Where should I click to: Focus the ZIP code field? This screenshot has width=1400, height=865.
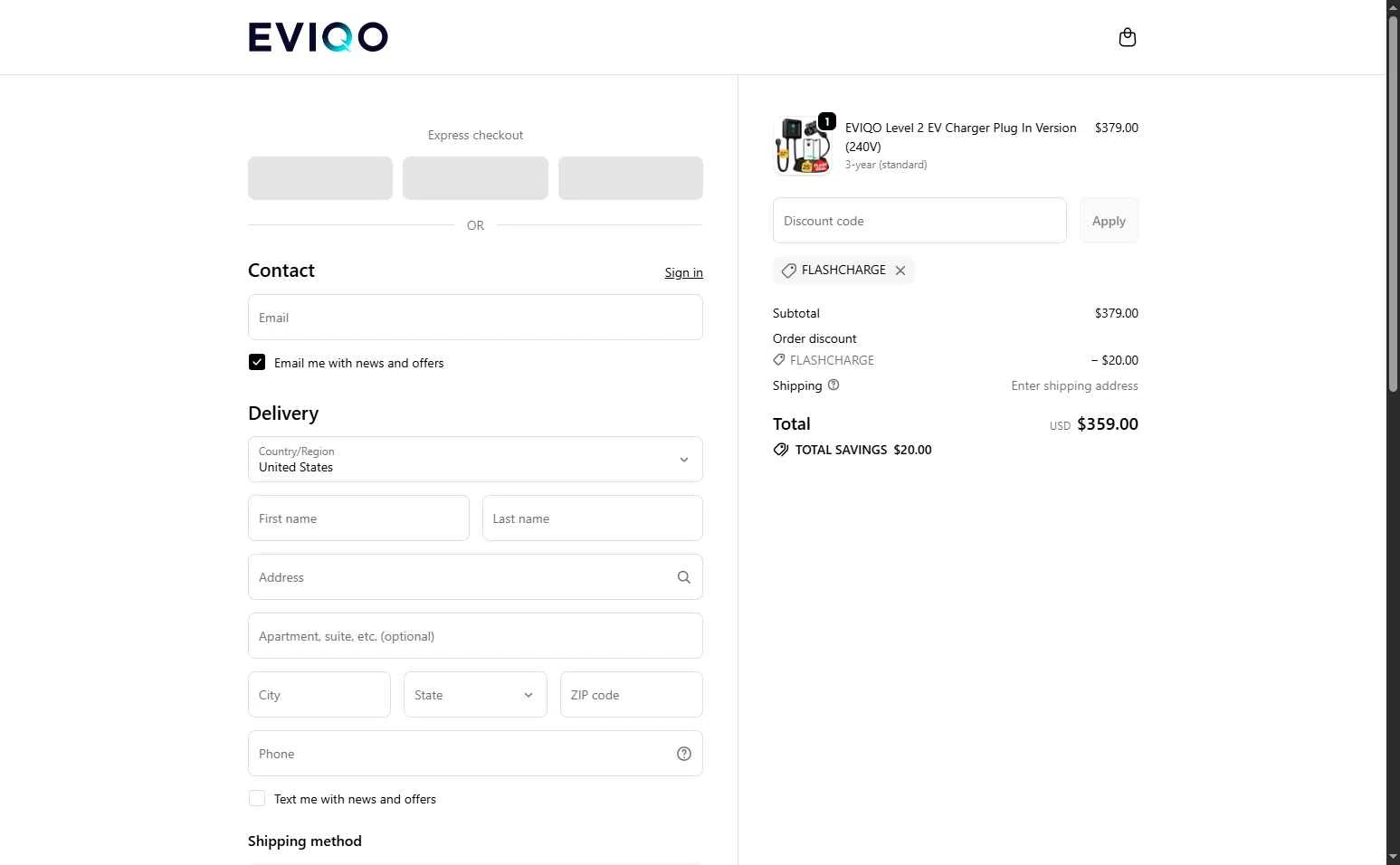pyautogui.click(x=632, y=695)
